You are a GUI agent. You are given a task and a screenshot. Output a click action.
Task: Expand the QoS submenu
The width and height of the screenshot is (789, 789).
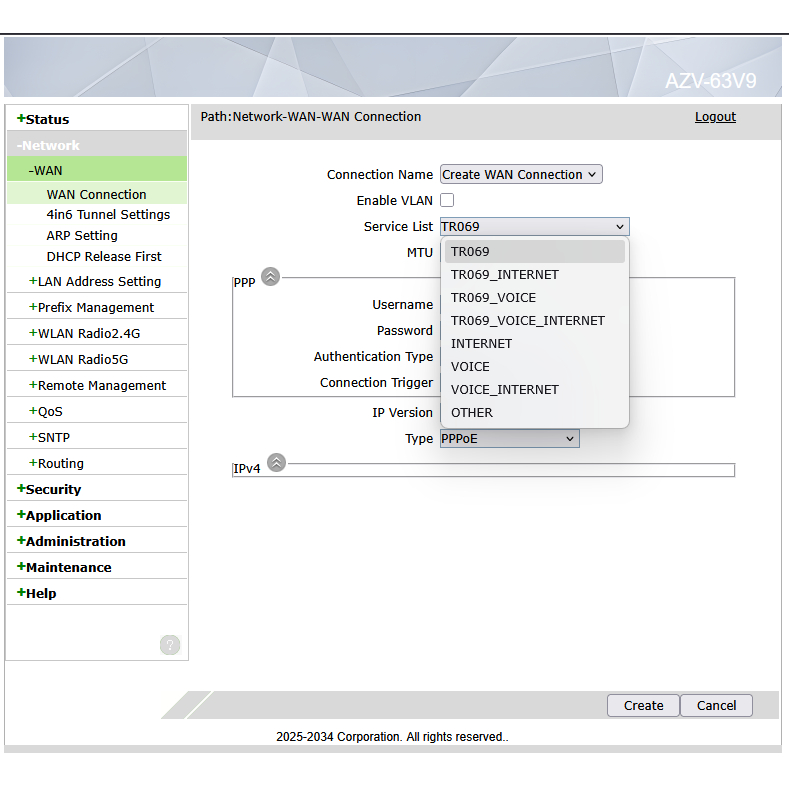coord(50,411)
